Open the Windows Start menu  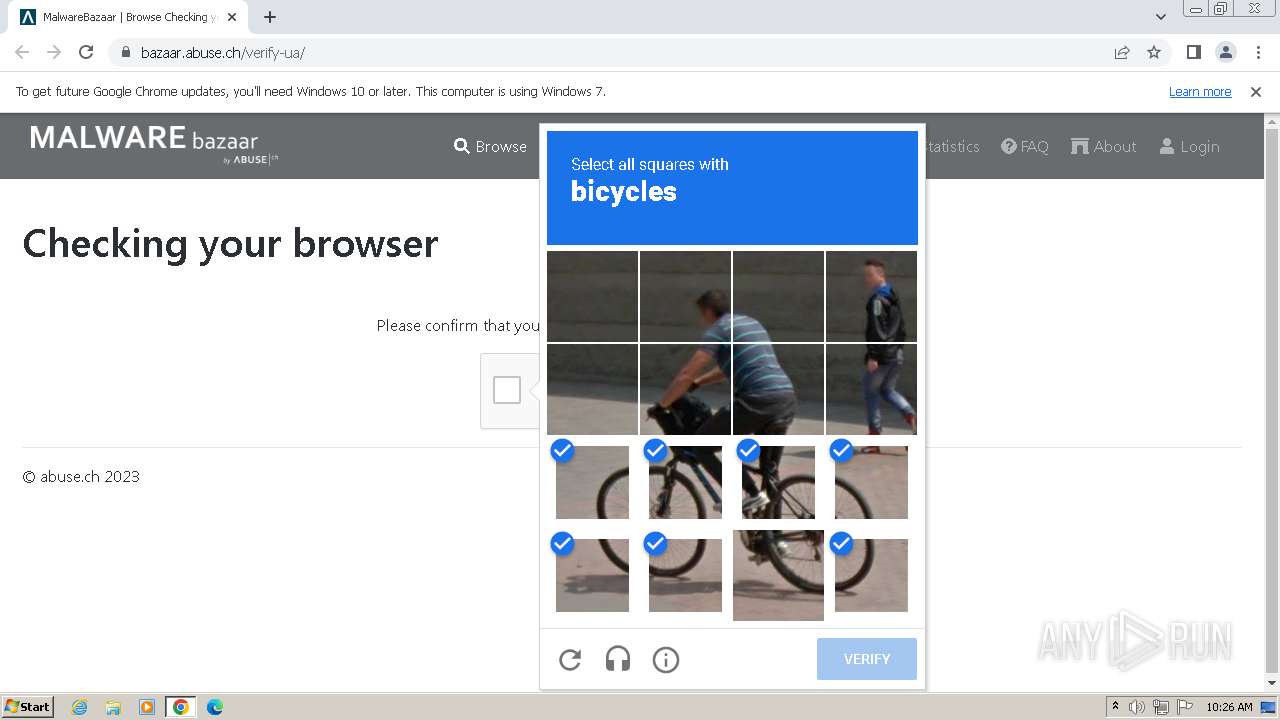click(28, 706)
